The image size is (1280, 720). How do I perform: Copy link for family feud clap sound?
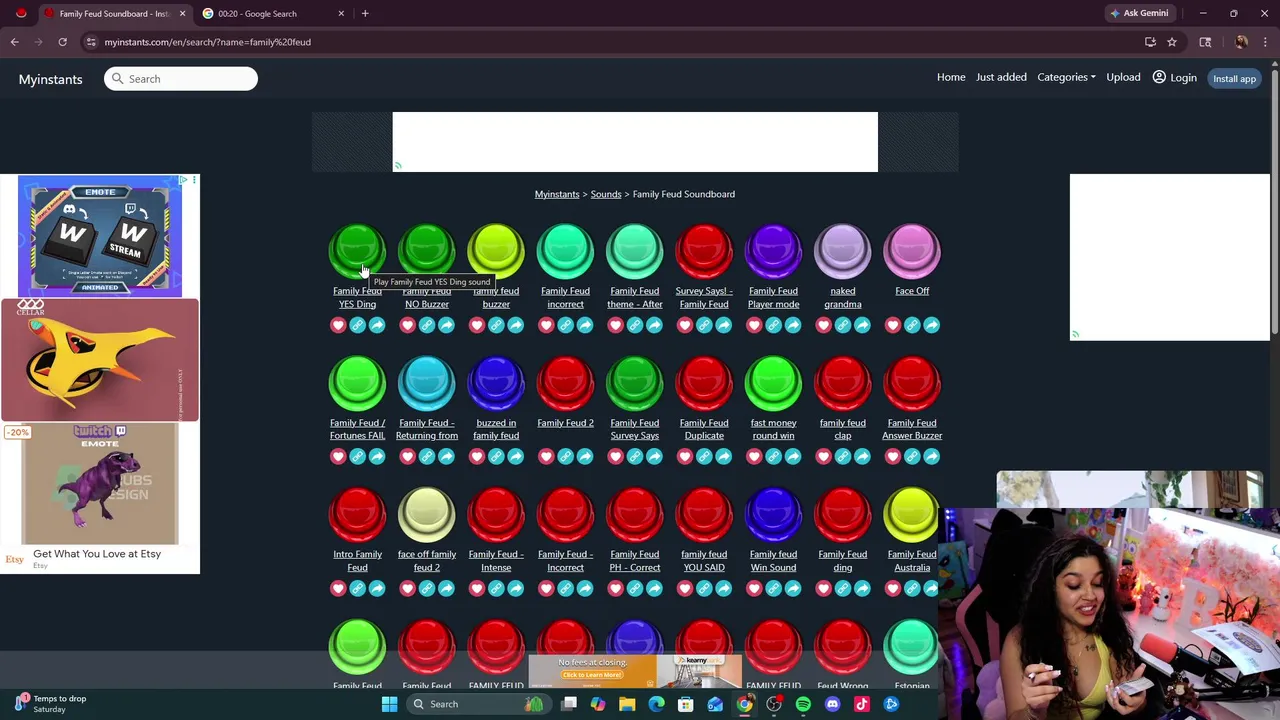point(843,457)
